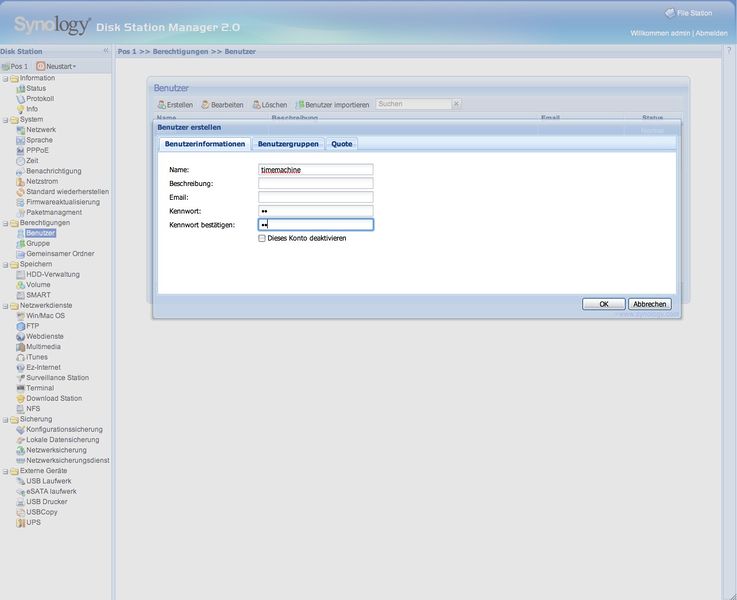Collapse the Netzwerkdienste tree node
The image size is (737, 600).
5,305
